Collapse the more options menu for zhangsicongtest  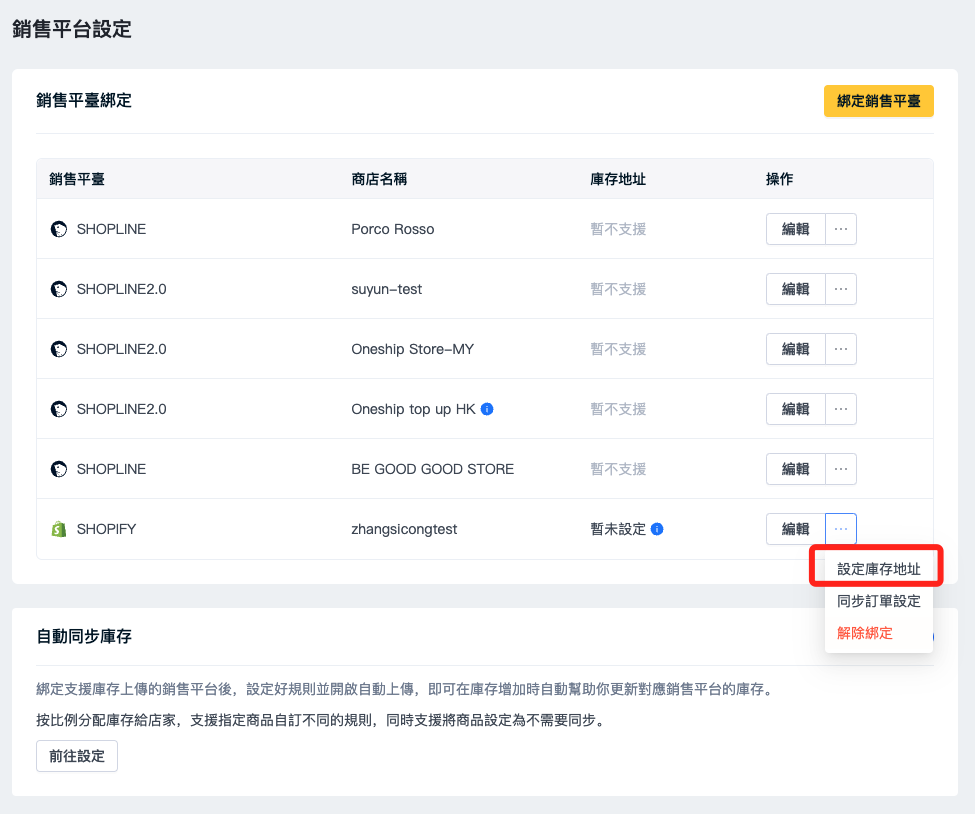841,529
